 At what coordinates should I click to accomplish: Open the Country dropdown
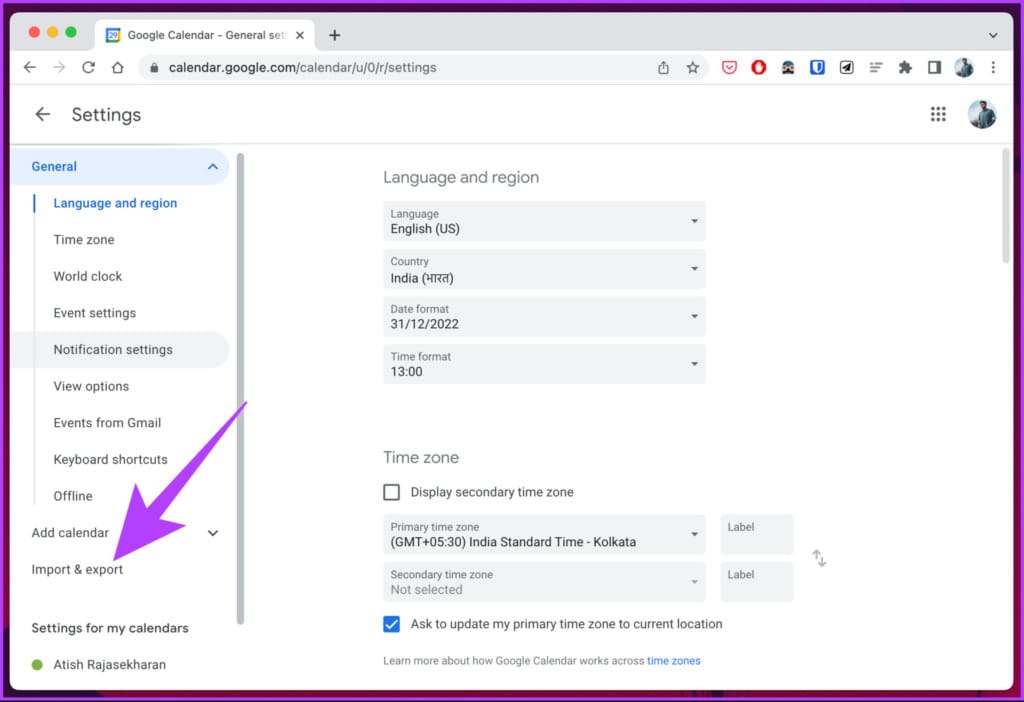pos(544,269)
